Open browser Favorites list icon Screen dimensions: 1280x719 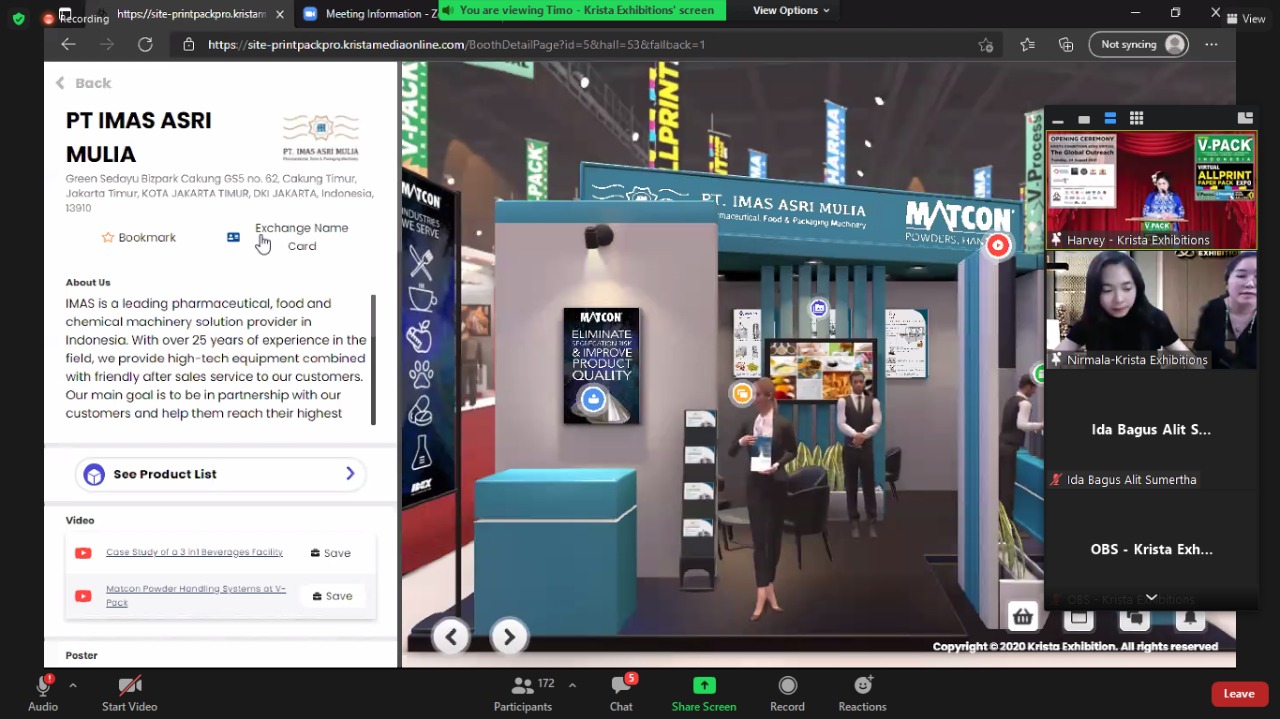pyautogui.click(x=1027, y=44)
